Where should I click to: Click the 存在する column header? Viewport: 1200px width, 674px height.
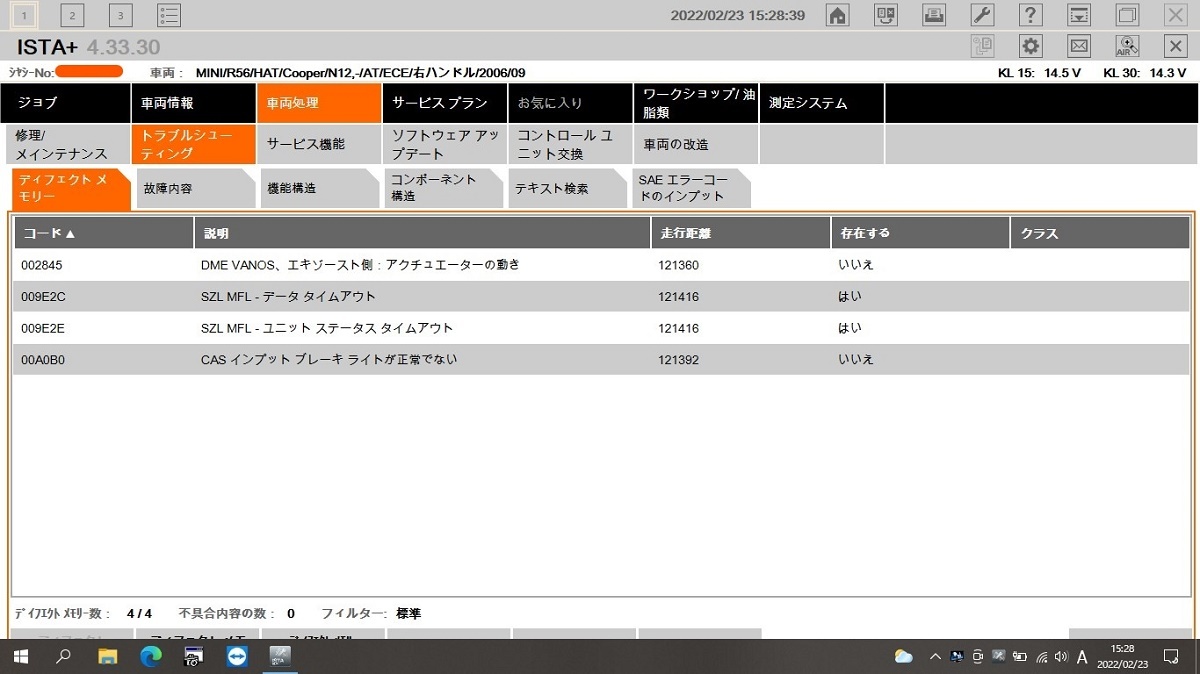pyautogui.click(x=921, y=233)
